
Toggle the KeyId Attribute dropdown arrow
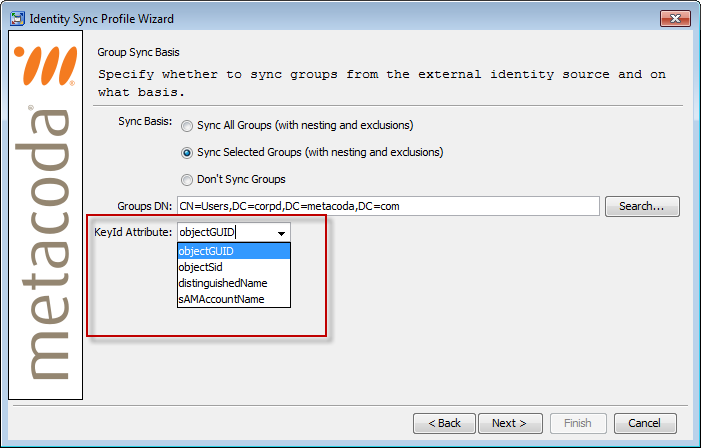pyautogui.click(x=281, y=233)
